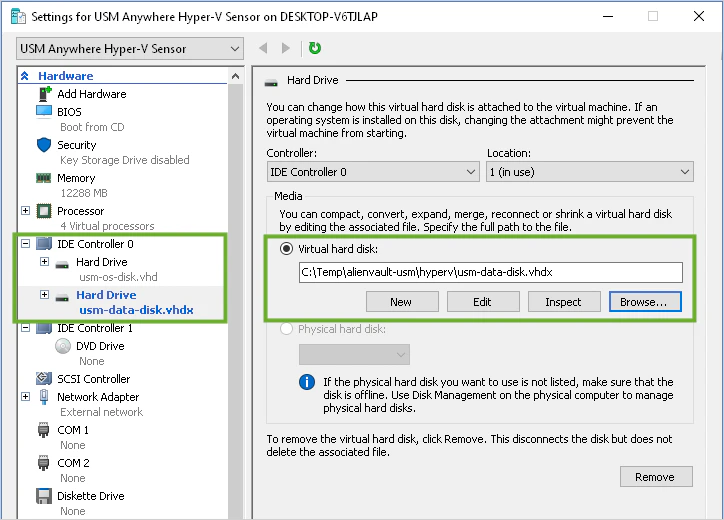Click the green Refresh icon in toolbar
The height and width of the screenshot is (520, 724).
pyautogui.click(x=314, y=48)
